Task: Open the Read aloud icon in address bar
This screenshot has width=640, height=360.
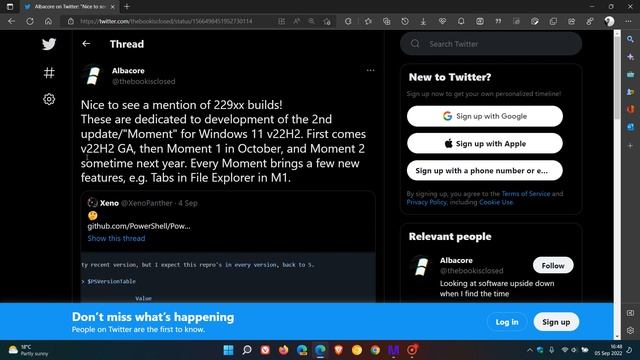Action: tap(297, 21)
